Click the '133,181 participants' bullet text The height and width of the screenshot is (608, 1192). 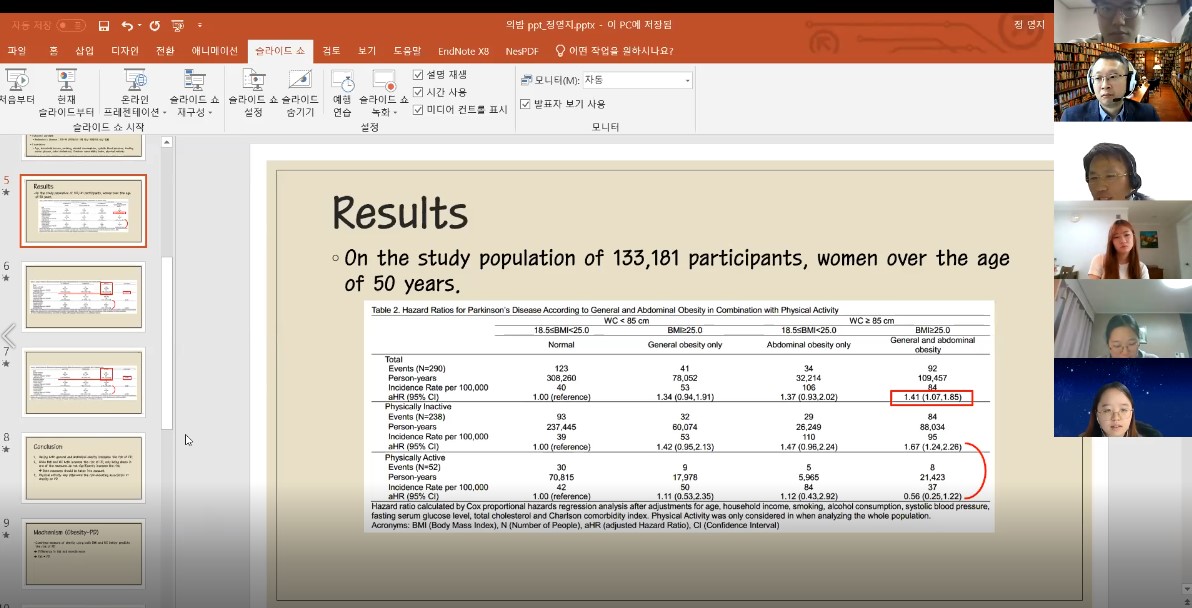coord(677,271)
